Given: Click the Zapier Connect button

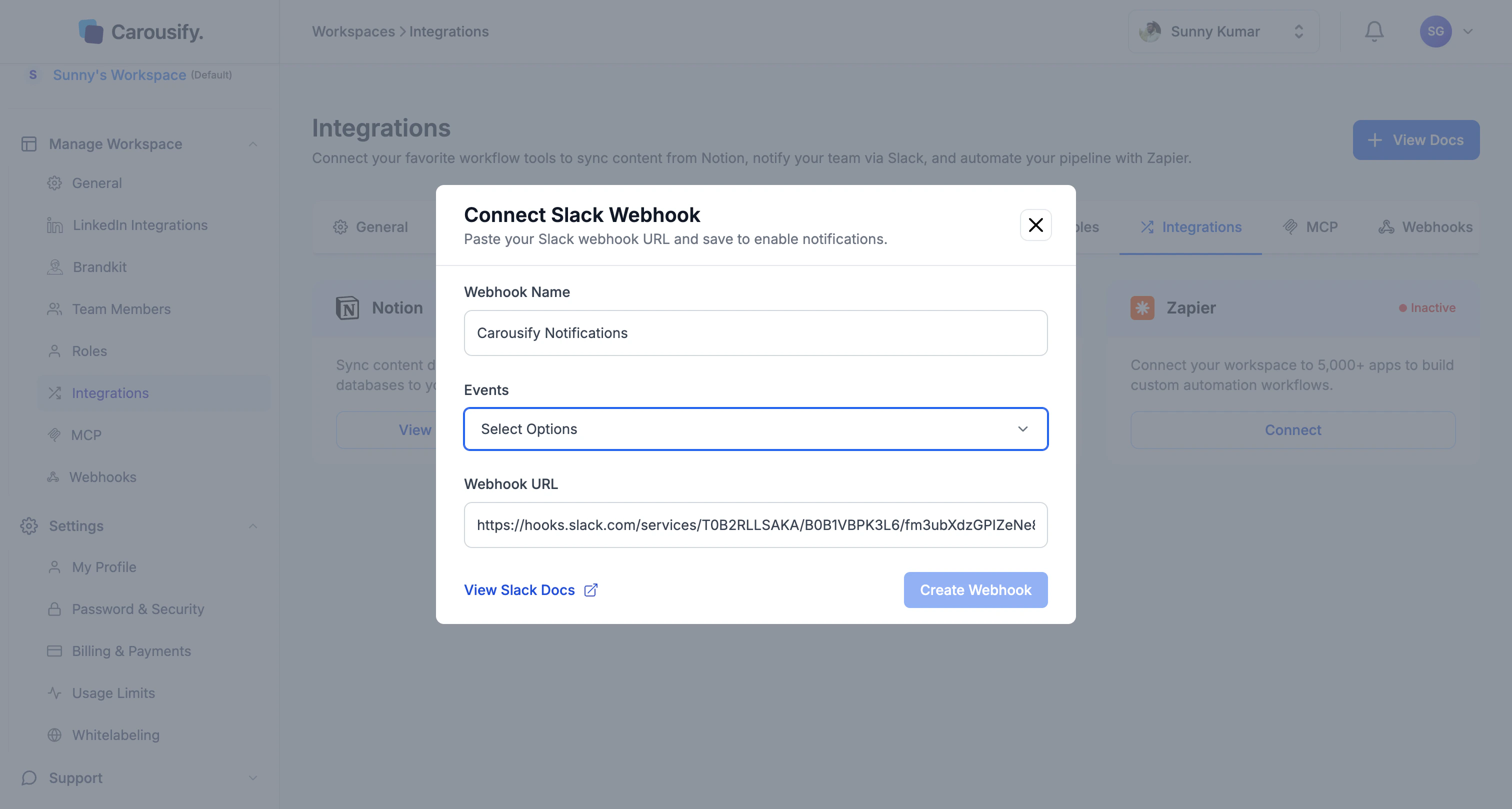Looking at the screenshot, I should (1292, 430).
